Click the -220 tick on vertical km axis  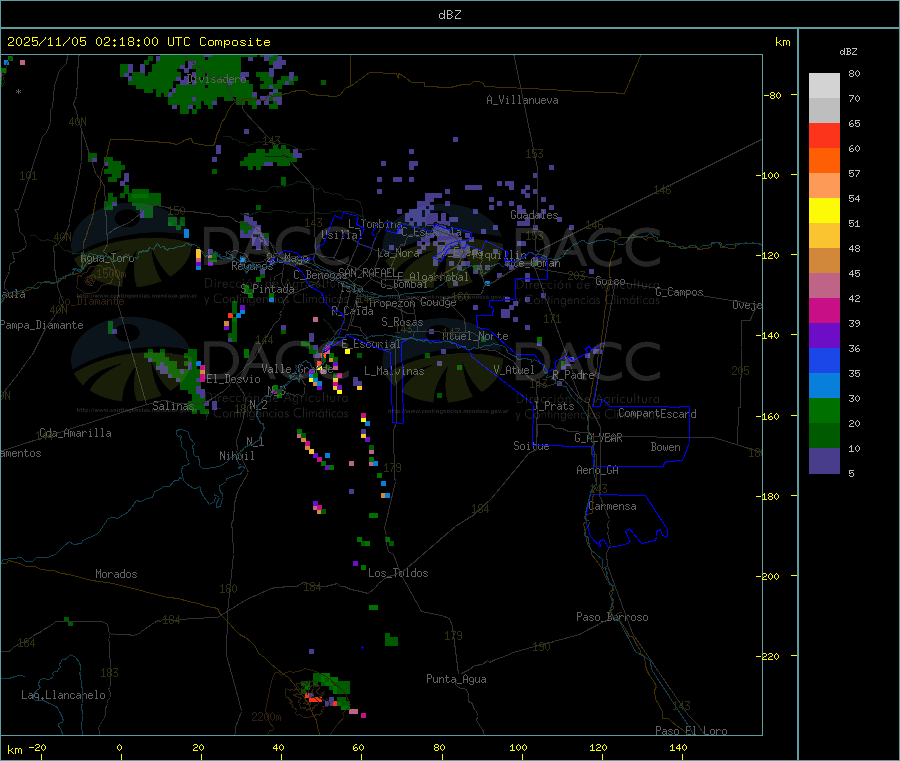[770, 657]
